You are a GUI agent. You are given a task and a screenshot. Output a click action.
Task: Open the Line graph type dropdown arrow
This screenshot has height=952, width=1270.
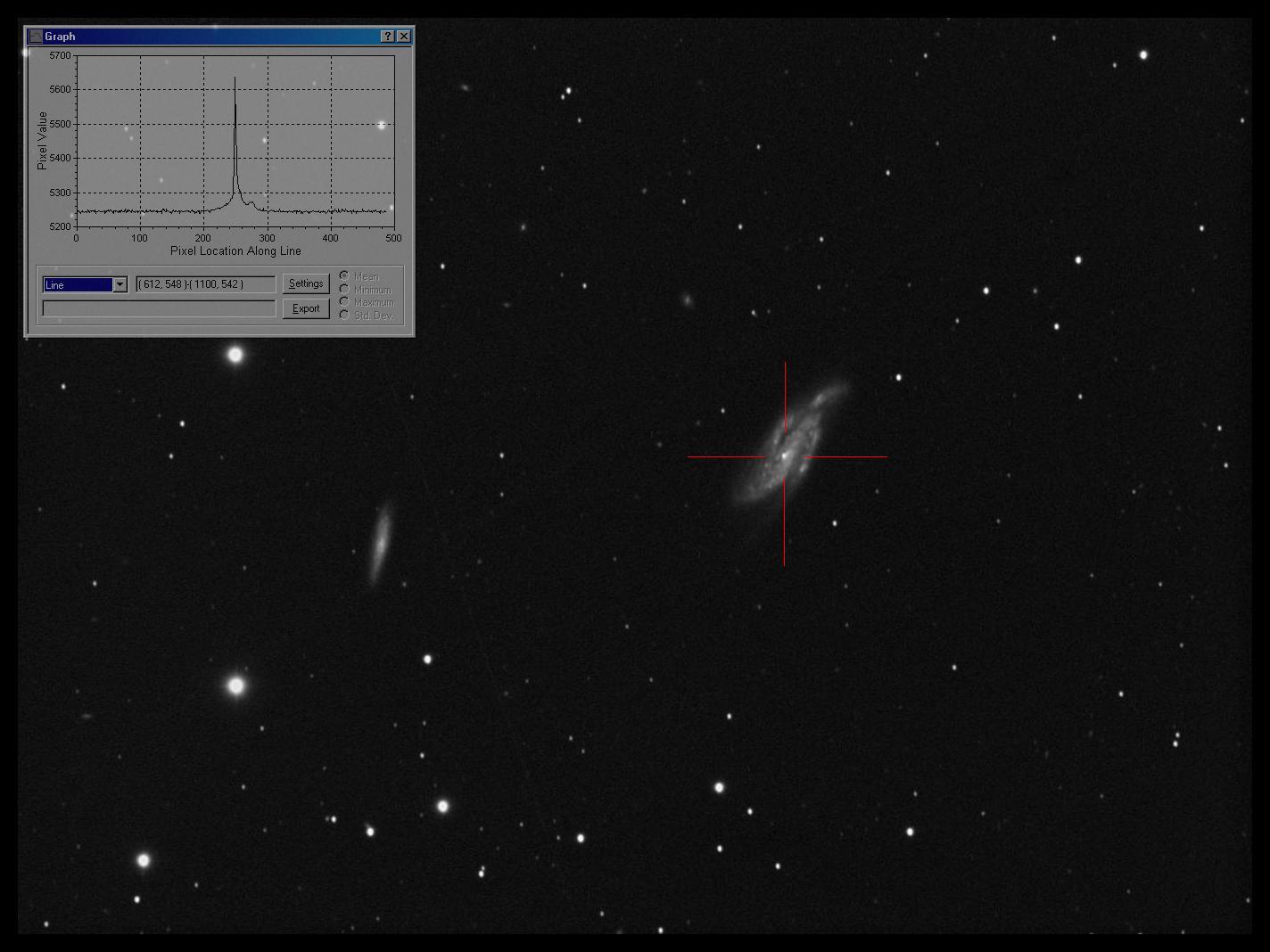point(120,285)
